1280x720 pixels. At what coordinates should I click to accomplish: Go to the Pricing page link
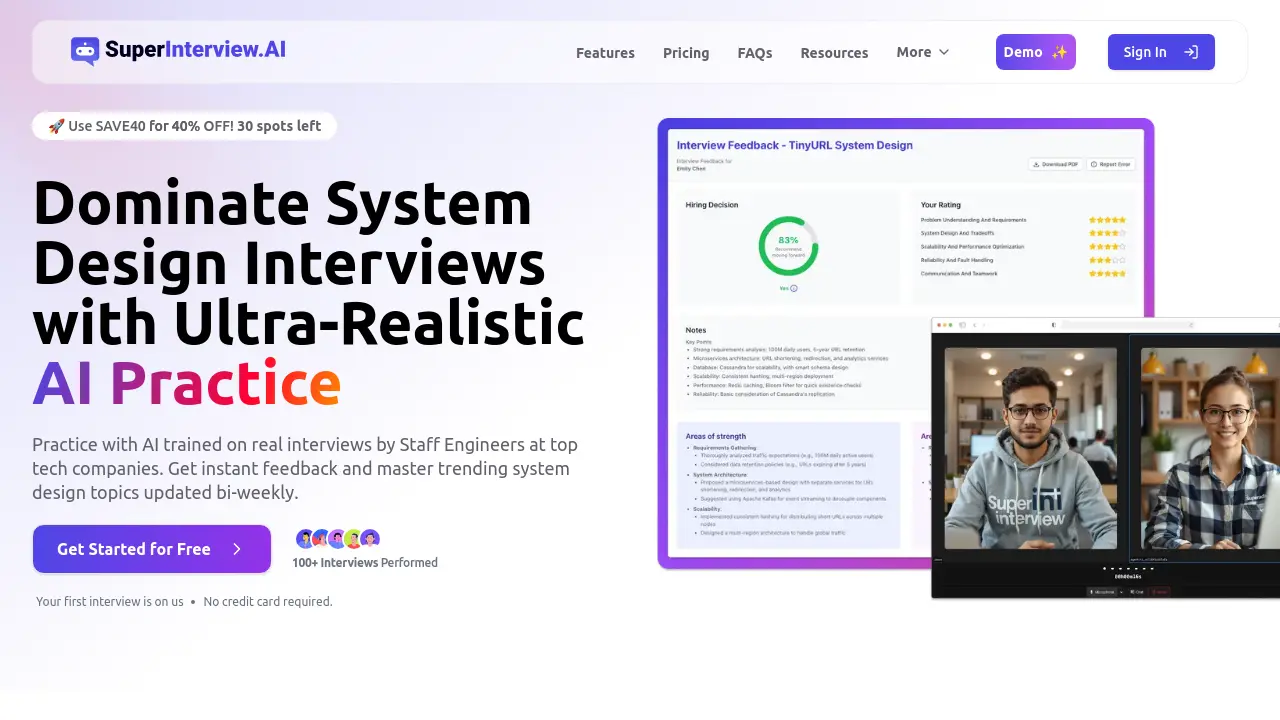click(686, 53)
